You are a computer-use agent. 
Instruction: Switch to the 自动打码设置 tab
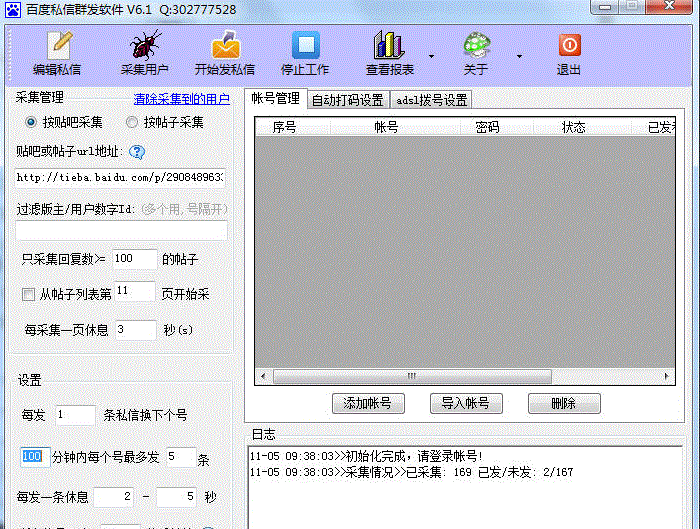tap(348, 100)
